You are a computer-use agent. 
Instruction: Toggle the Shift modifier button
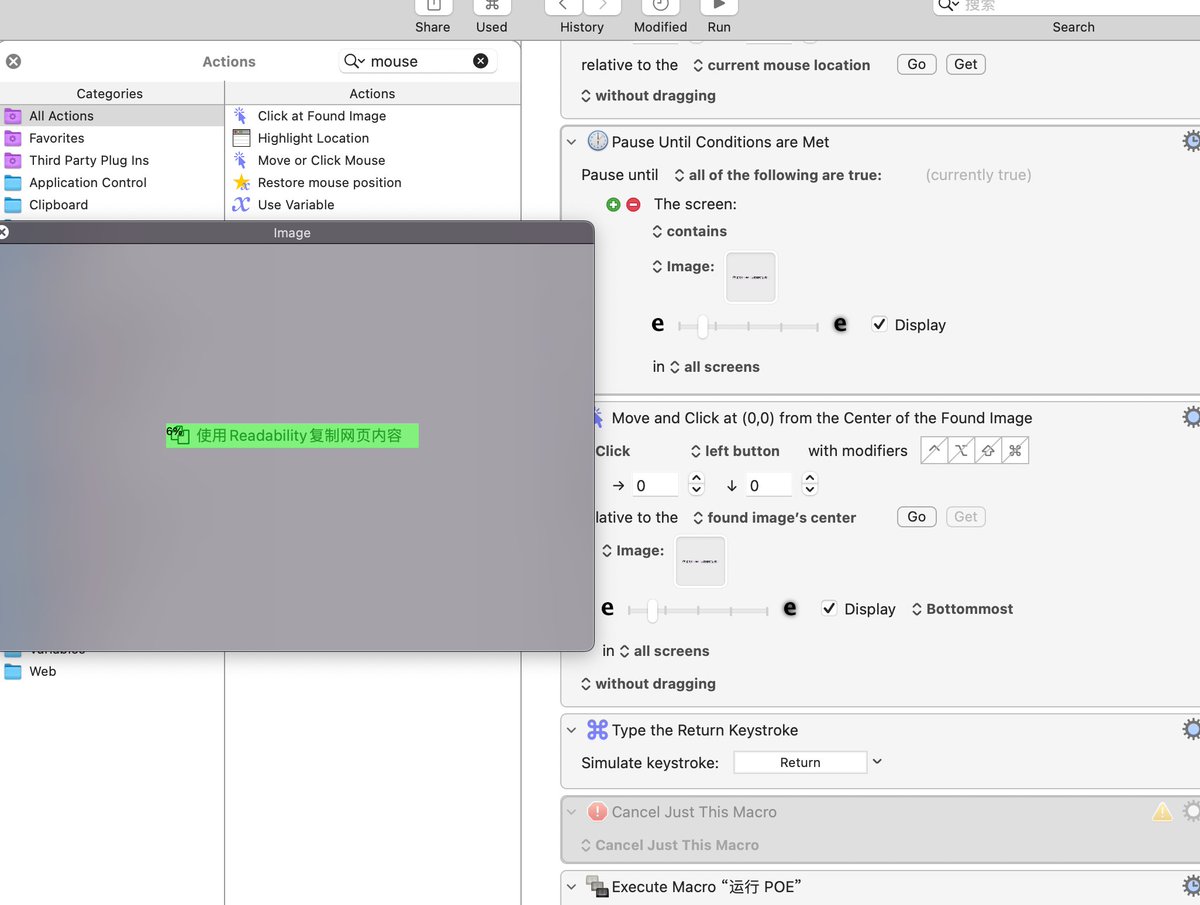987,451
